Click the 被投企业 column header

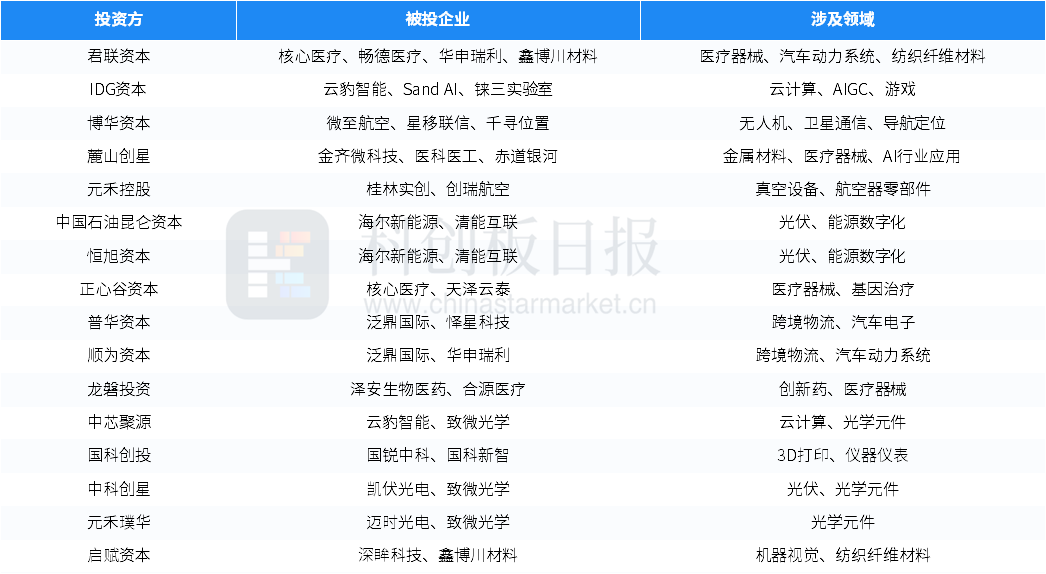click(438, 20)
